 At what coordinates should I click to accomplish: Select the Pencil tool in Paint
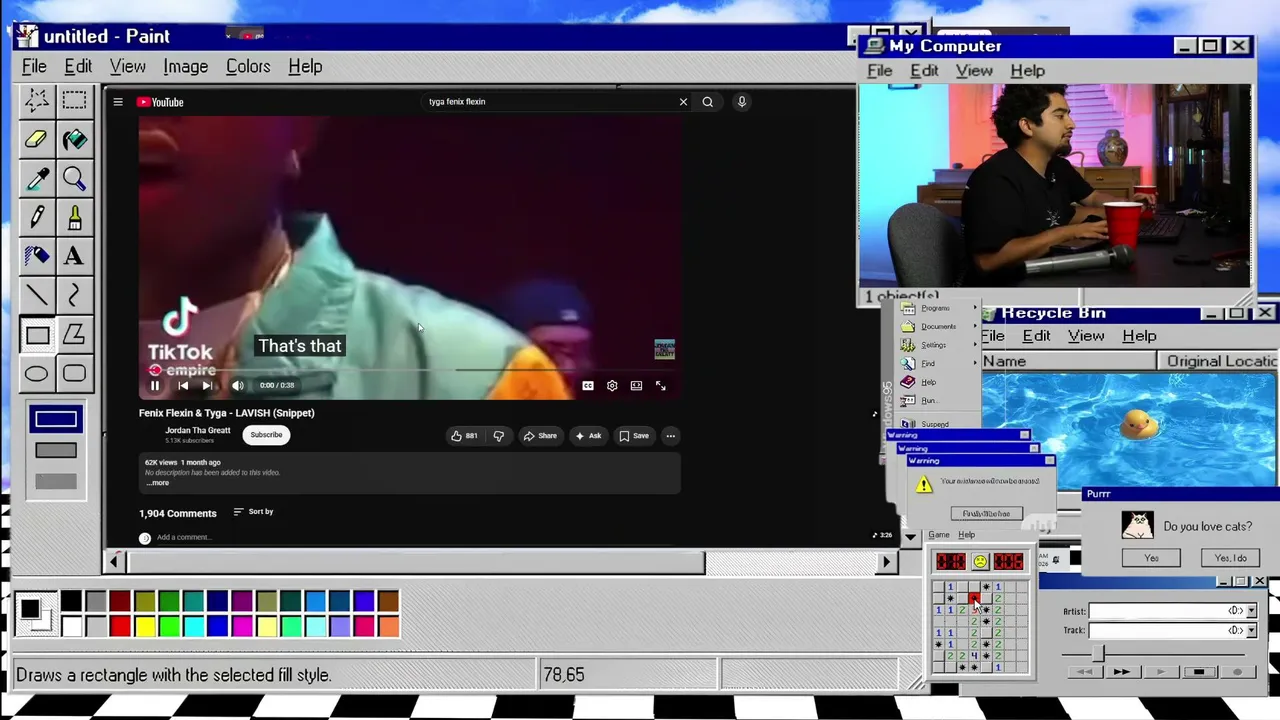coord(37,217)
